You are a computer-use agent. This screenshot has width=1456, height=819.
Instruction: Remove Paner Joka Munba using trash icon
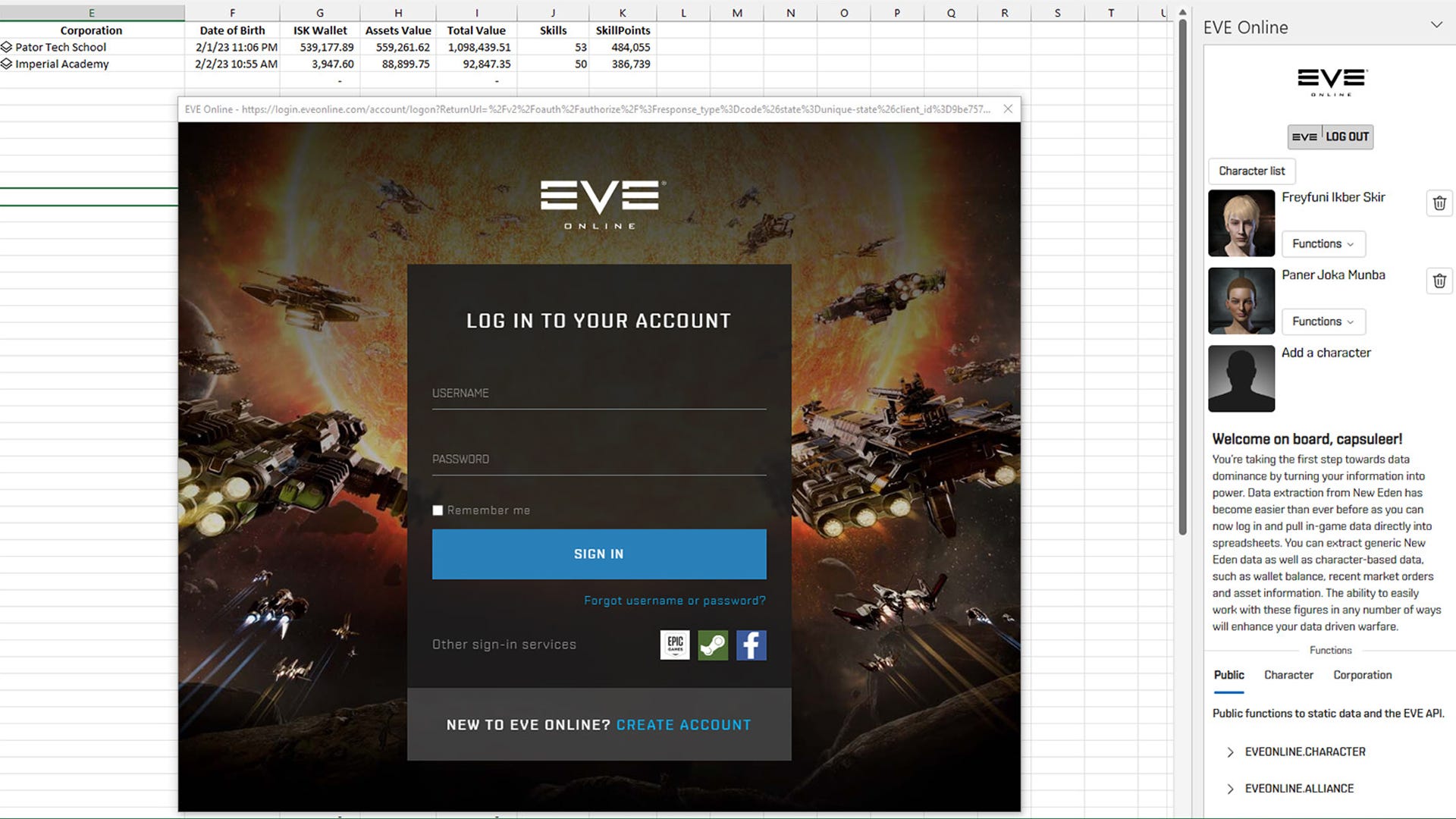1439,281
